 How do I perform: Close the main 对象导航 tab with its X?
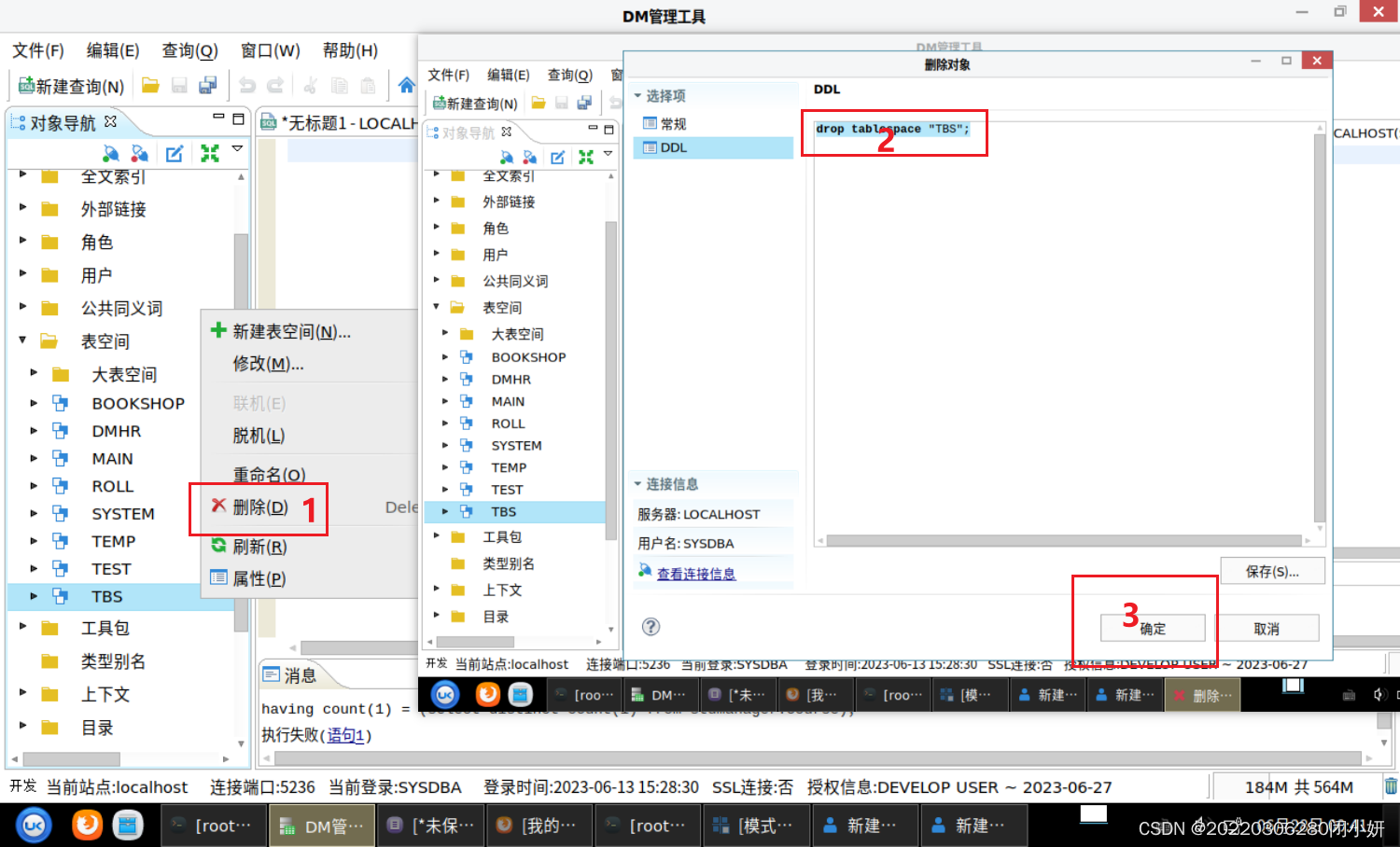(x=111, y=121)
